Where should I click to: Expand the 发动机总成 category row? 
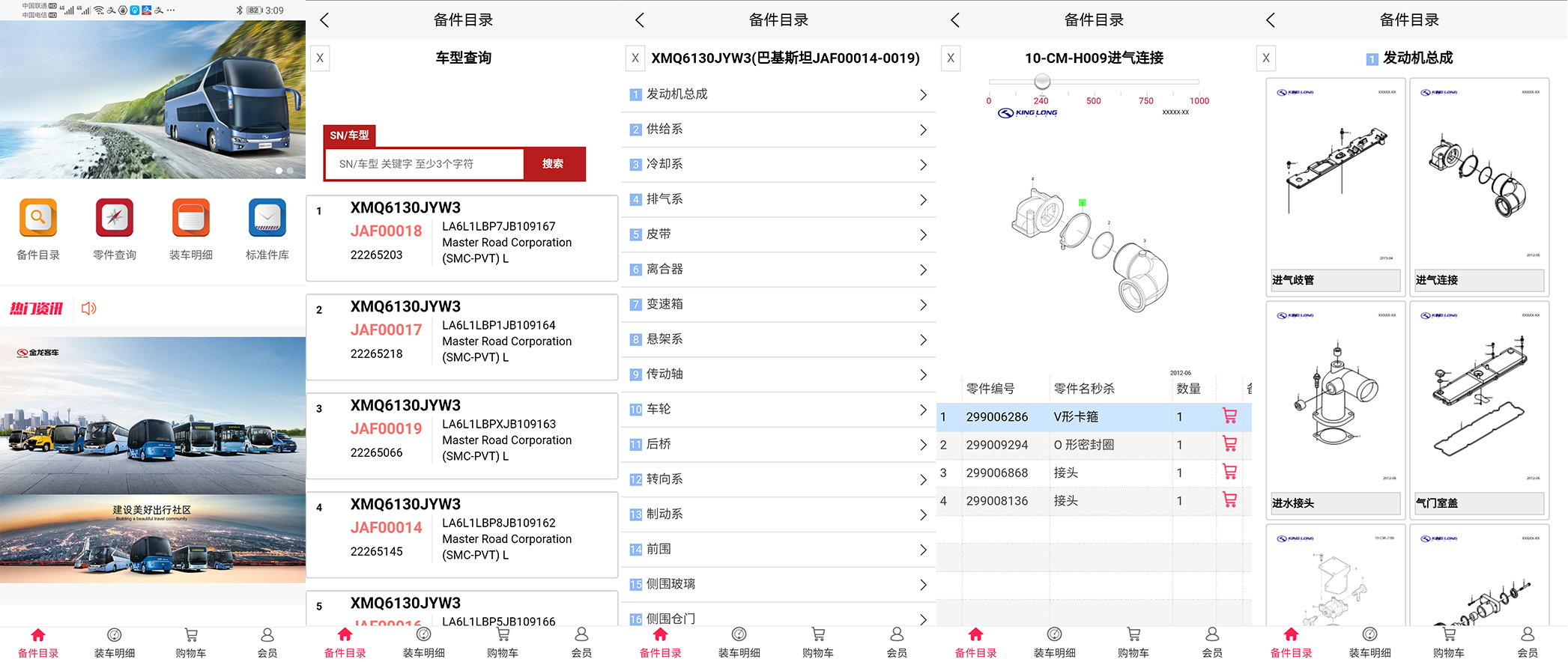pos(778,94)
